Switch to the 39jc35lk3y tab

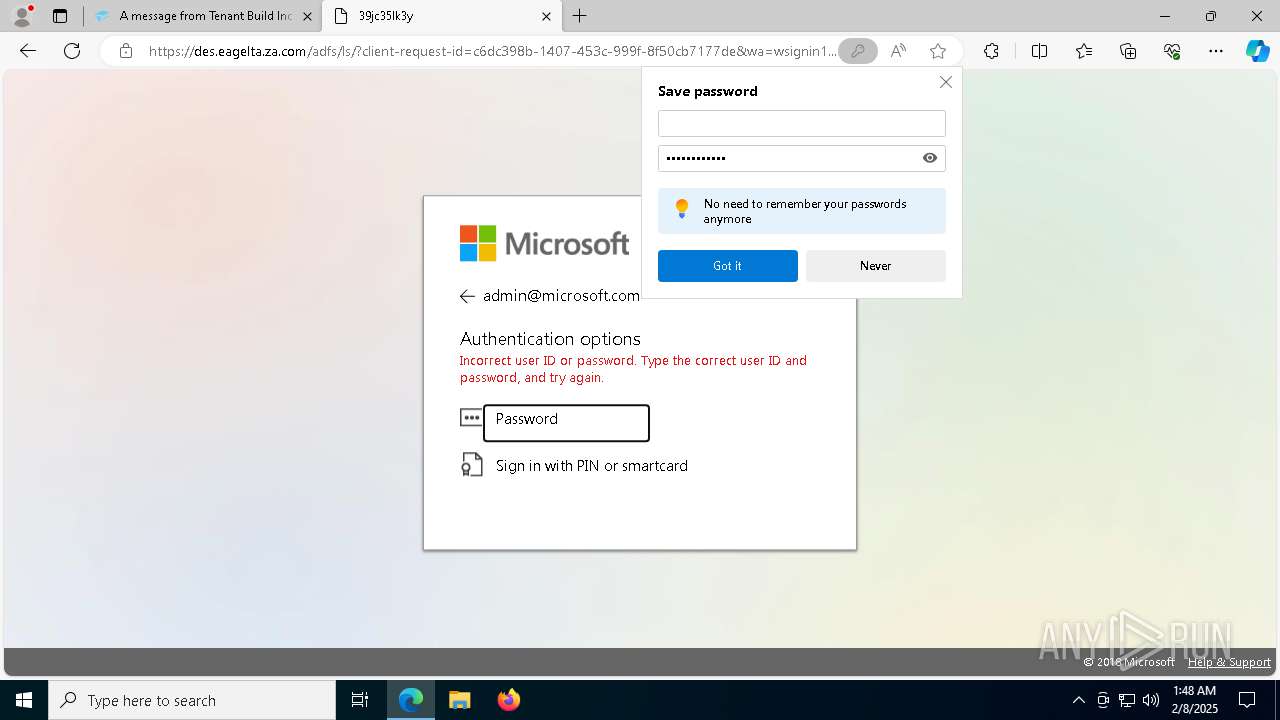pyautogui.click(x=441, y=16)
